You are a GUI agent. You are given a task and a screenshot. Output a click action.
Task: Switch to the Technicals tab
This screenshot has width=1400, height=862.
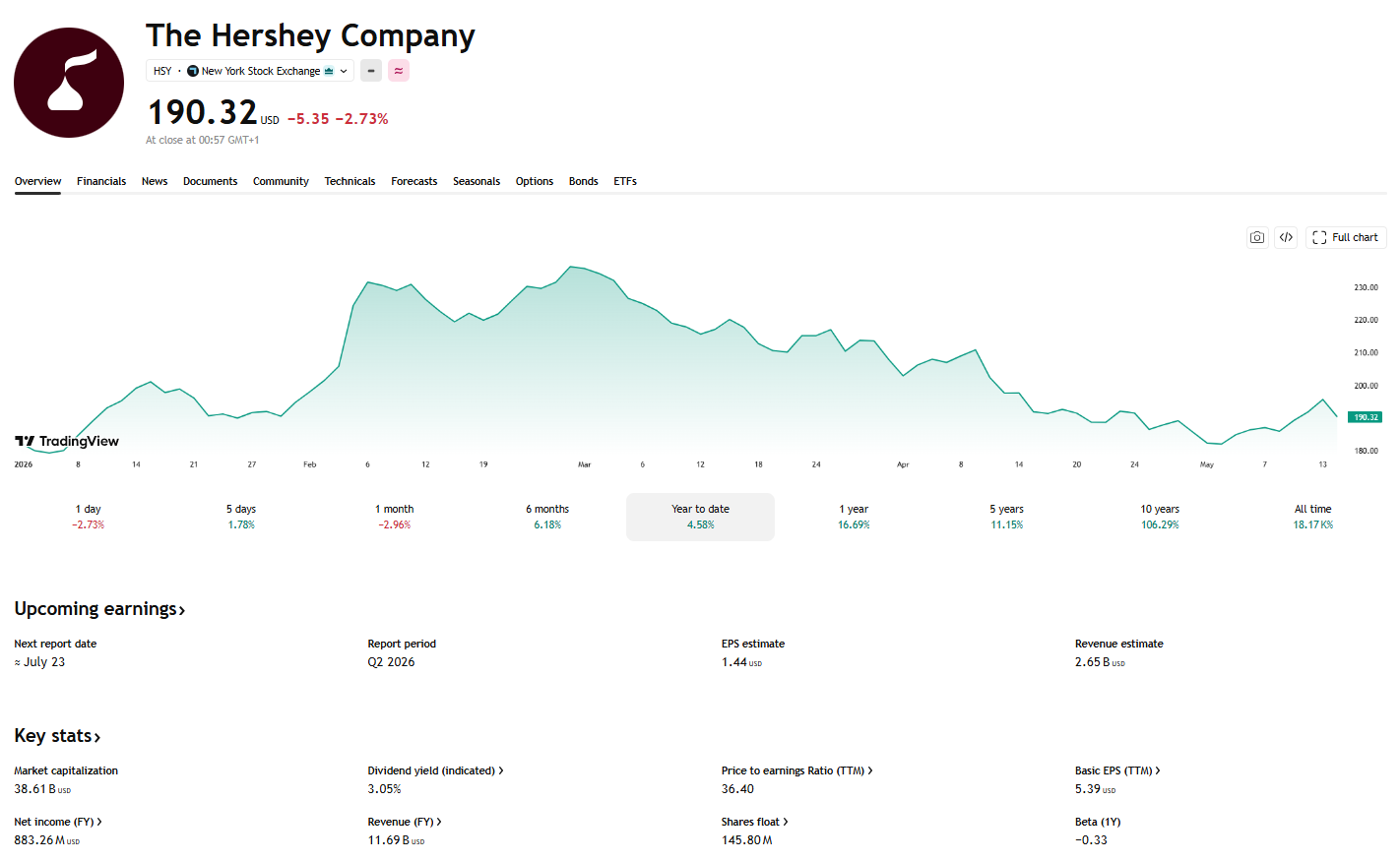coord(350,181)
